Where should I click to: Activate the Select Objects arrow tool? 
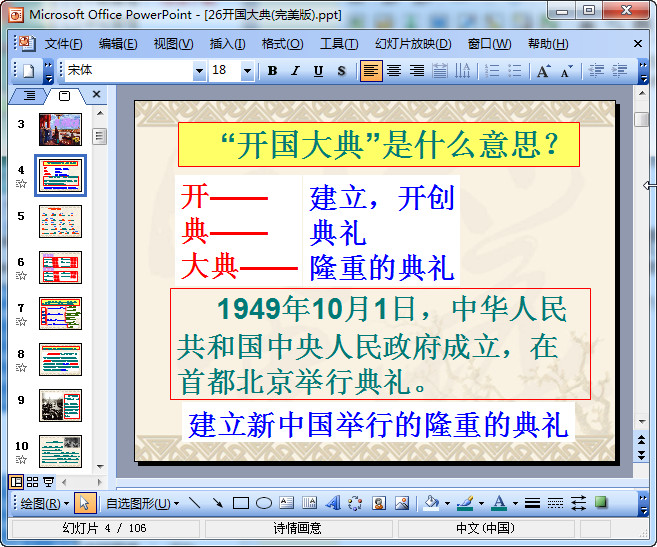(85, 503)
